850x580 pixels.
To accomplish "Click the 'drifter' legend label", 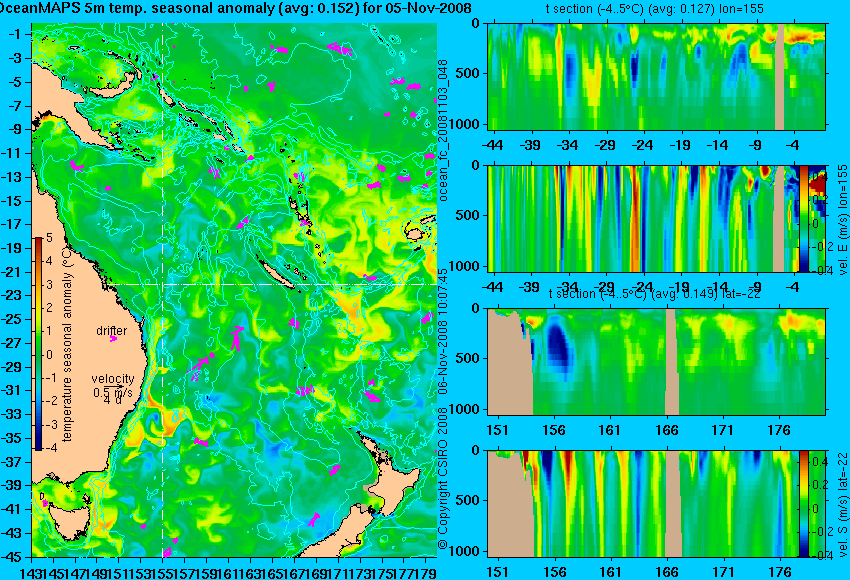I will pos(112,330).
